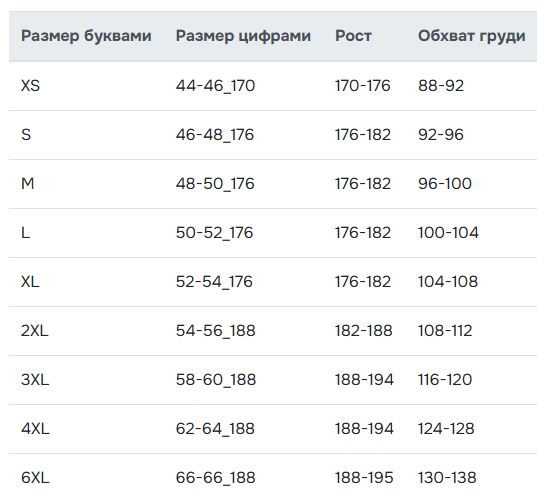Select the 3XL size row label
The height and width of the screenshot is (502, 537).
tap(35, 379)
